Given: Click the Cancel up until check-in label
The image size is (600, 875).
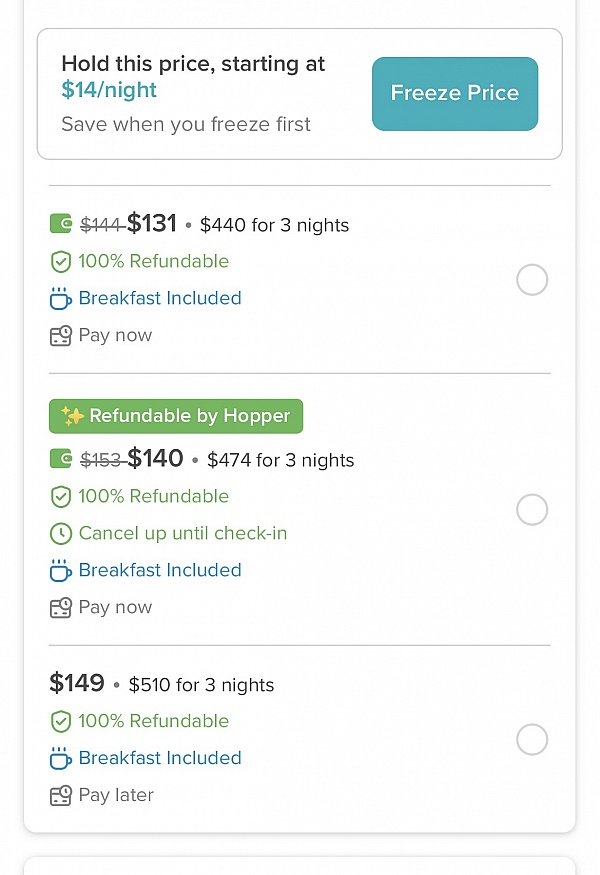Looking at the screenshot, I should point(182,534).
